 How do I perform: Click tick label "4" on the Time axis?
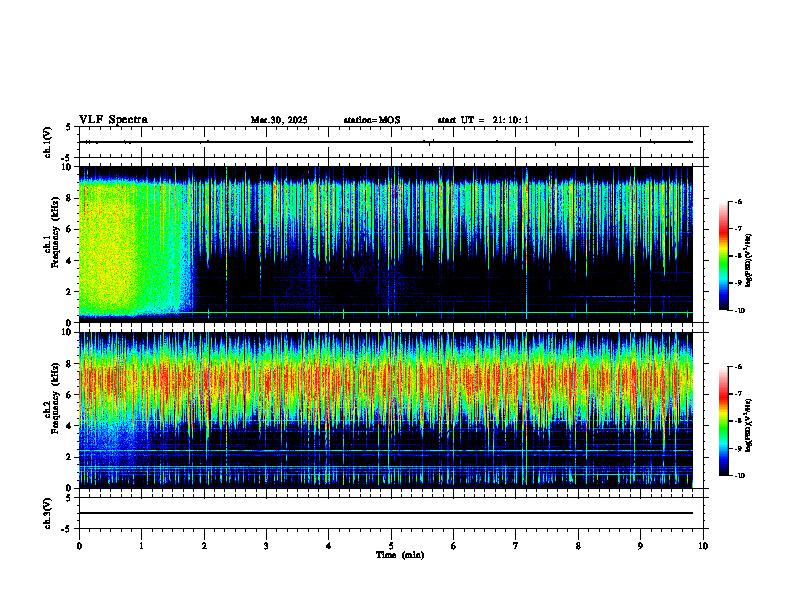tap(328, 546)
